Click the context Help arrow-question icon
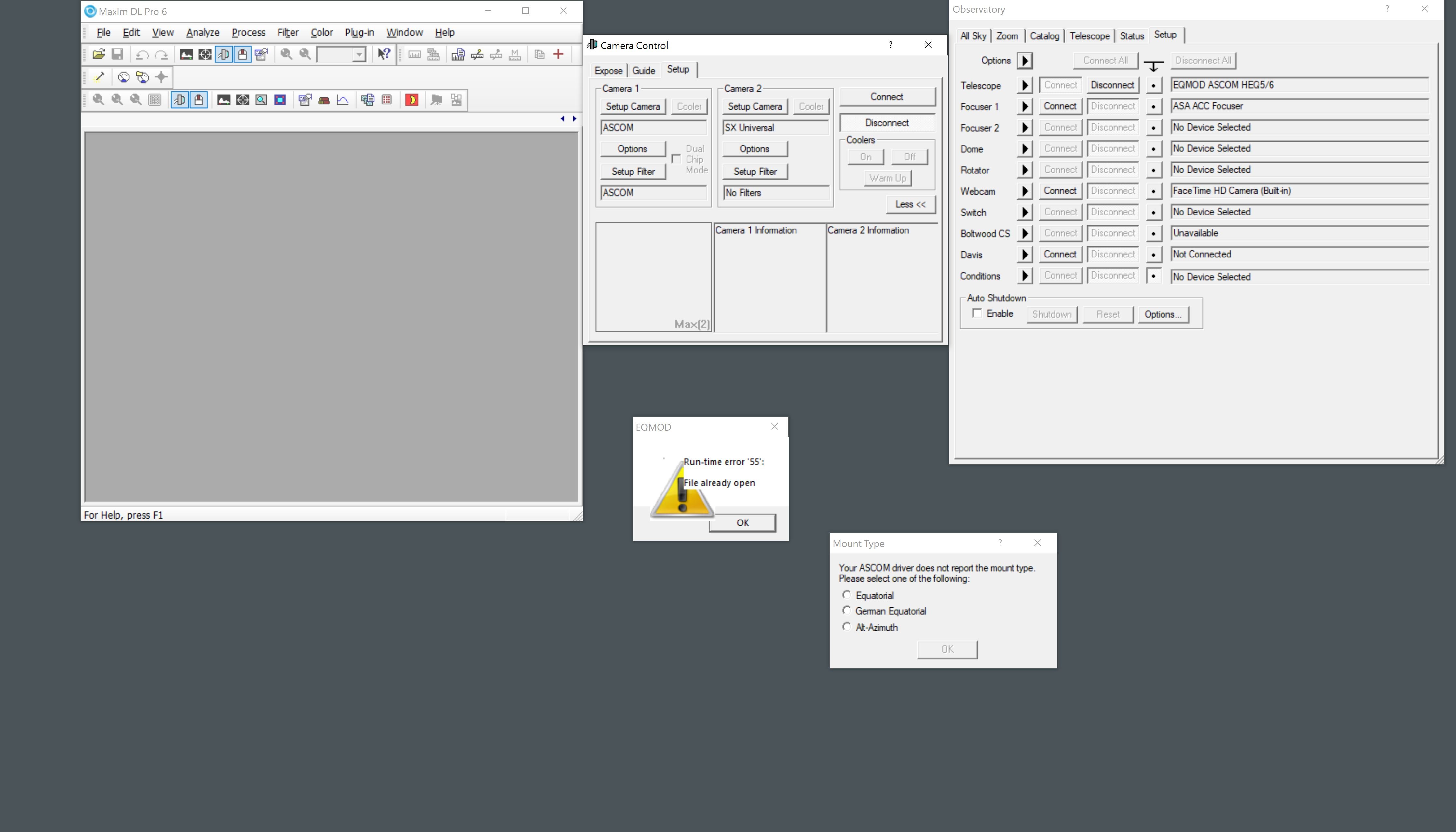Screen dimensions: 1456x832 coord(384,54)
